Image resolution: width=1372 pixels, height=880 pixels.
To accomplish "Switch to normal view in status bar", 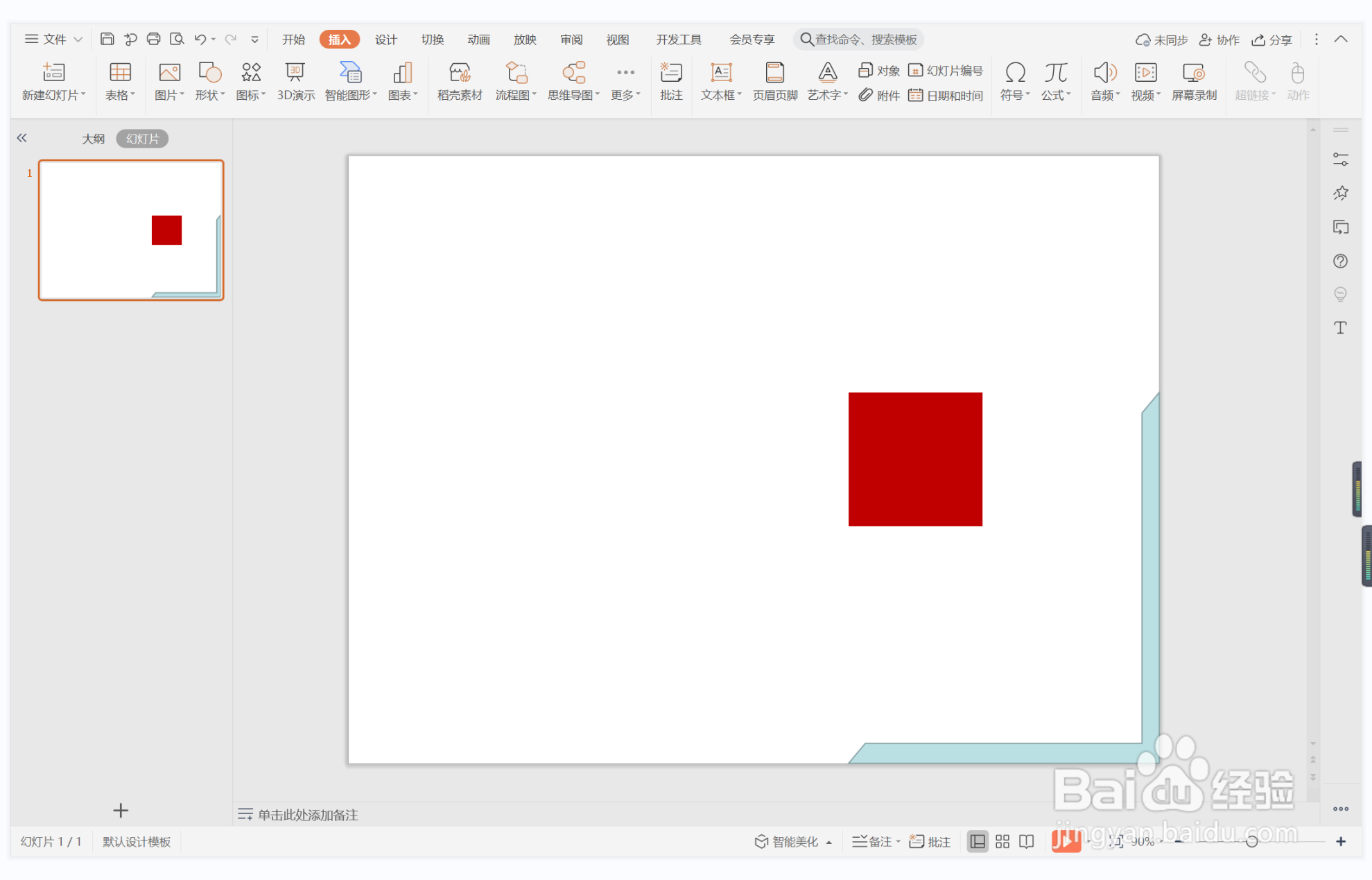I will 977,841.
